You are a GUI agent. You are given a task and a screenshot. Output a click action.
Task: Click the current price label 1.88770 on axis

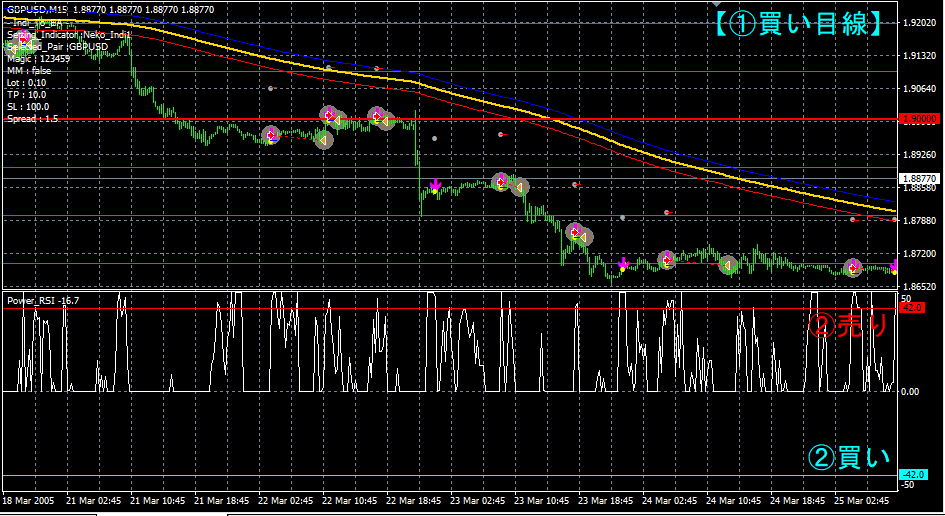918,178
